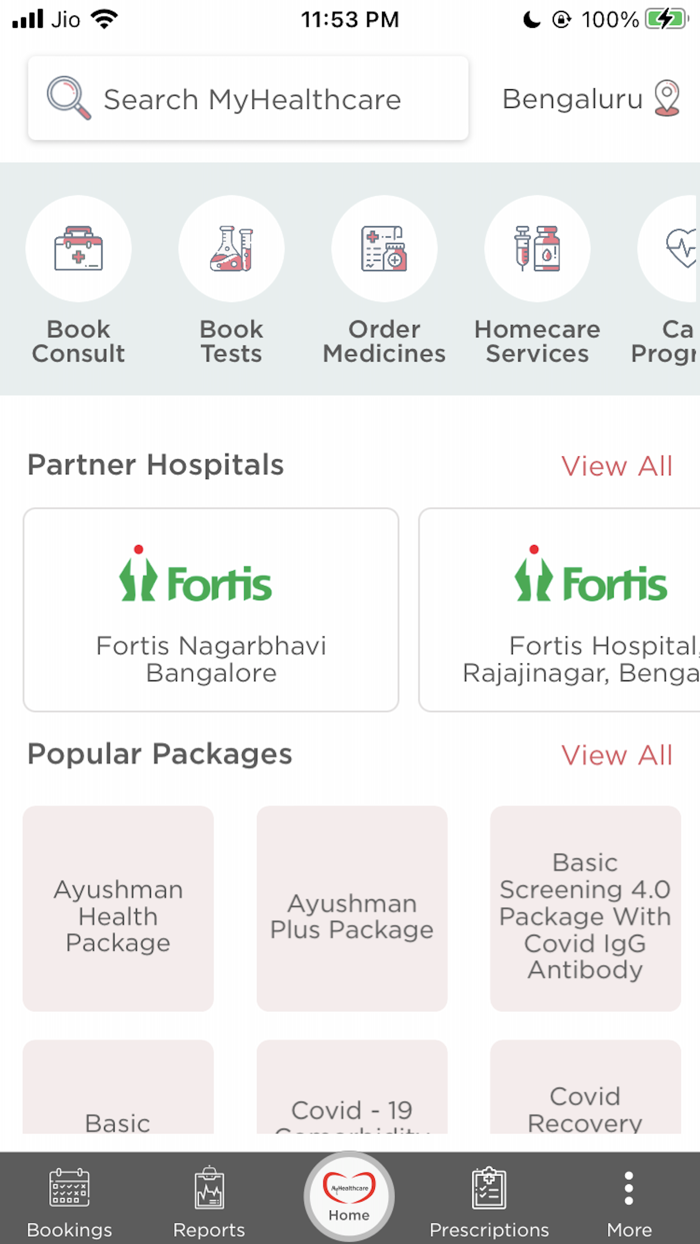This screenshot has width=700, height=1244.
Task: Select the Ayushman Plus Package
Action: click(x=351, y=910)
